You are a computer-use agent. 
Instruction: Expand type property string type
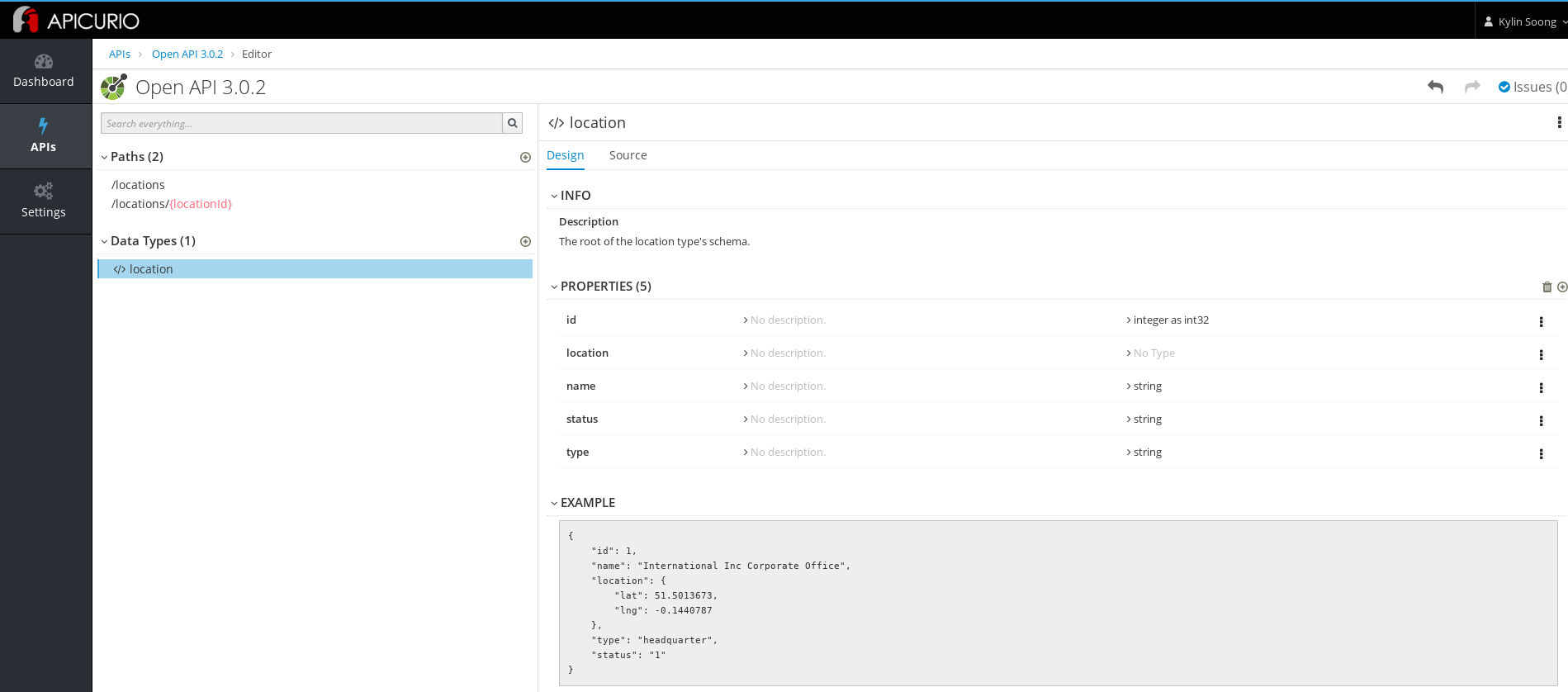coord(1144,453)
